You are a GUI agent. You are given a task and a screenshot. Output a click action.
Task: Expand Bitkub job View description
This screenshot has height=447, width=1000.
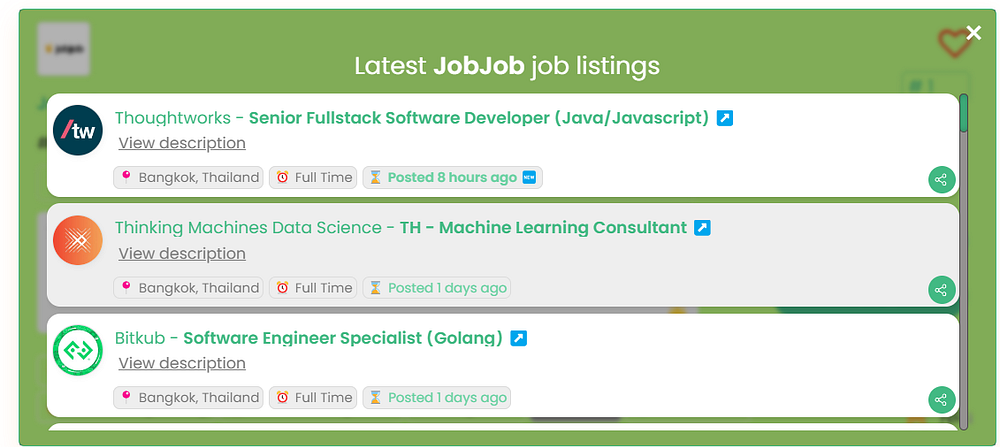pyautogui.click(x=182, y=363)
